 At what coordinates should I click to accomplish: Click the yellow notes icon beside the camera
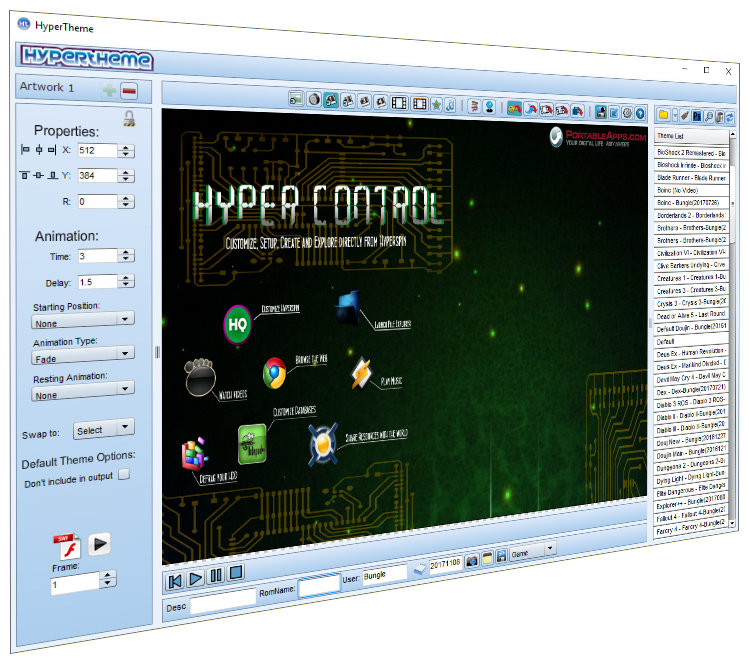click(x=487, y=558)
